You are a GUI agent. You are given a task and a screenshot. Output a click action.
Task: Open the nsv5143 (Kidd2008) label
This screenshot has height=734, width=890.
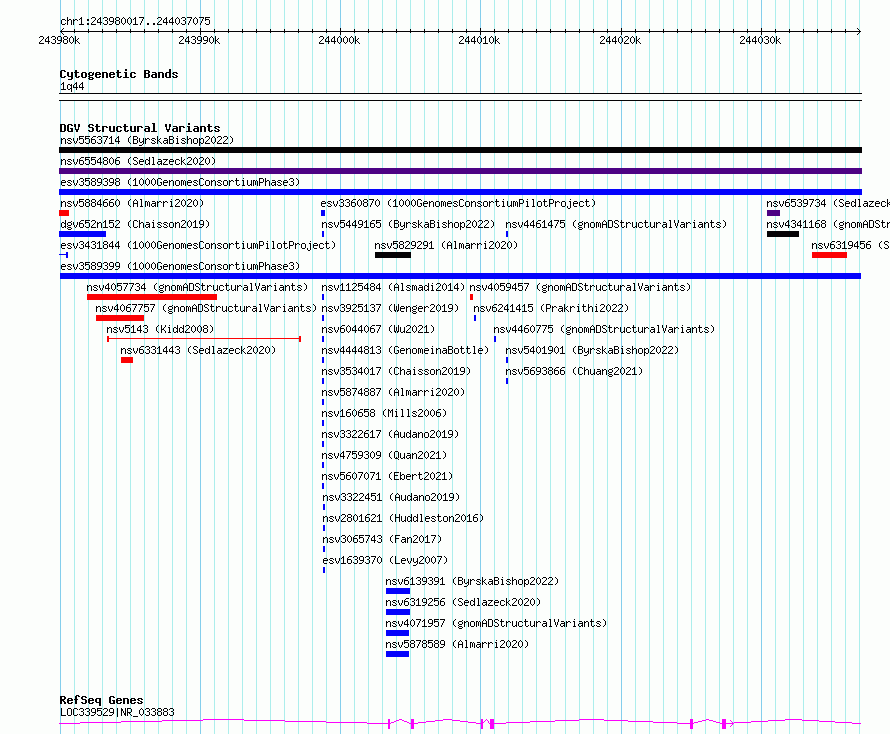(160, 329)
